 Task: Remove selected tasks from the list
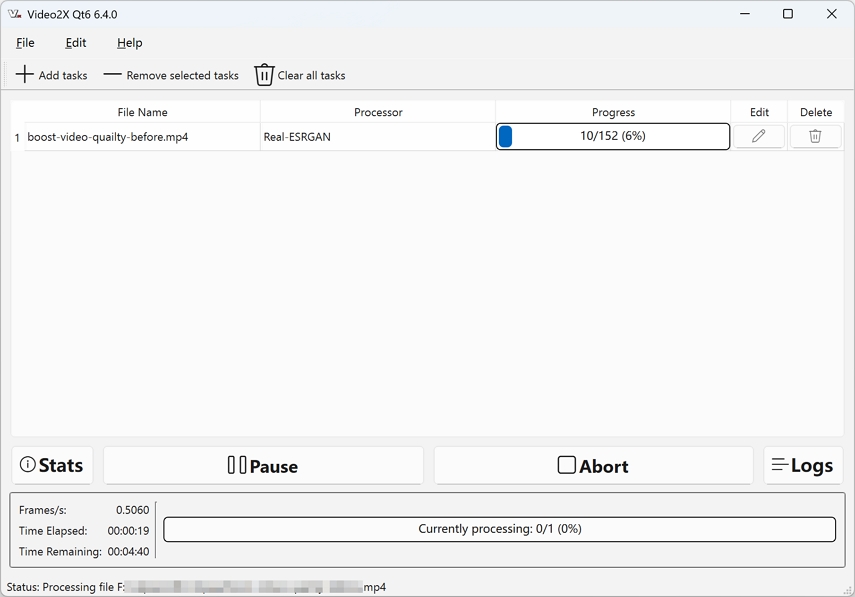pos(171,75)
